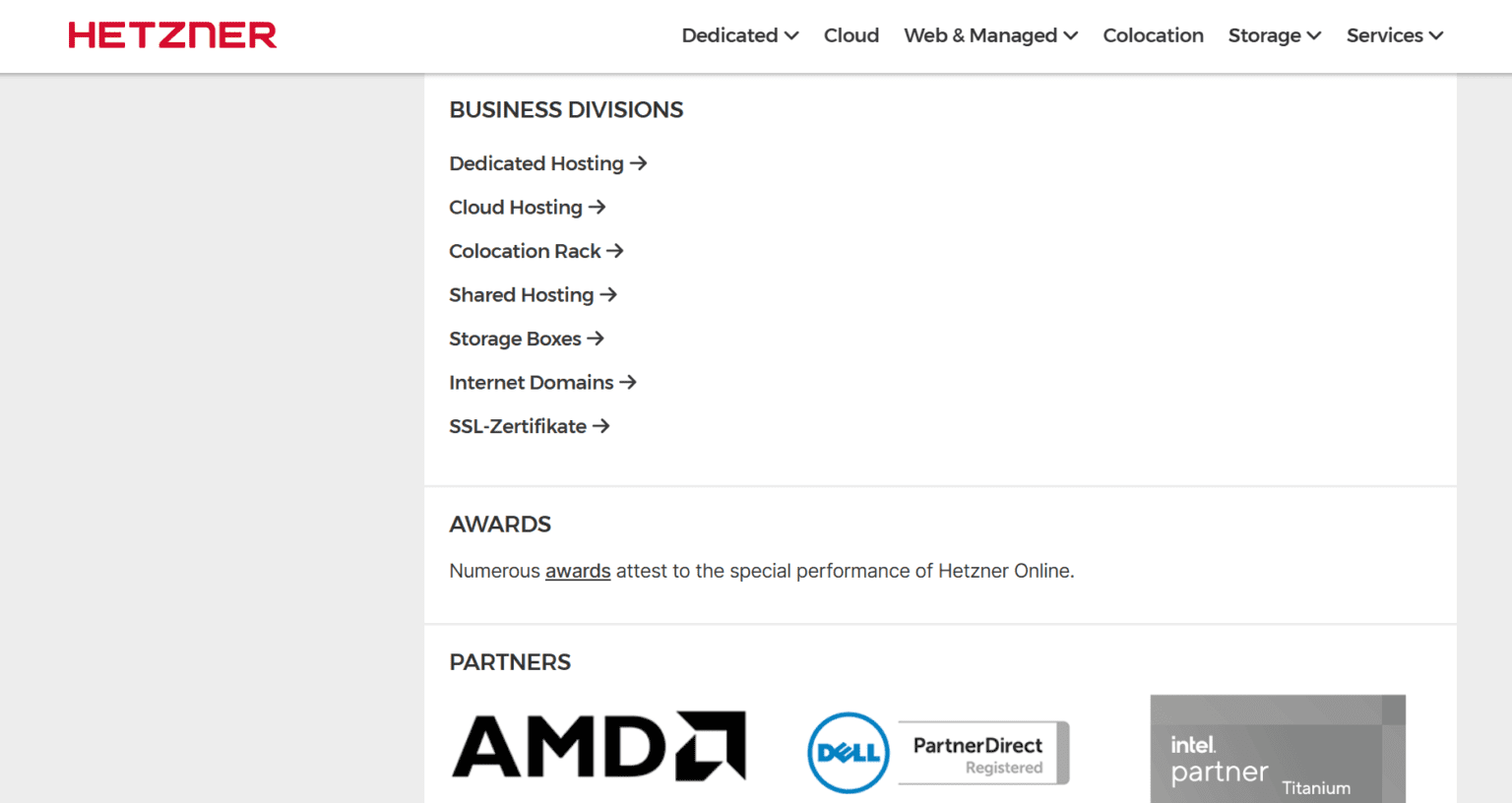
Task: Expand the Web & Managed menu
Action: [x=990, y=34]
